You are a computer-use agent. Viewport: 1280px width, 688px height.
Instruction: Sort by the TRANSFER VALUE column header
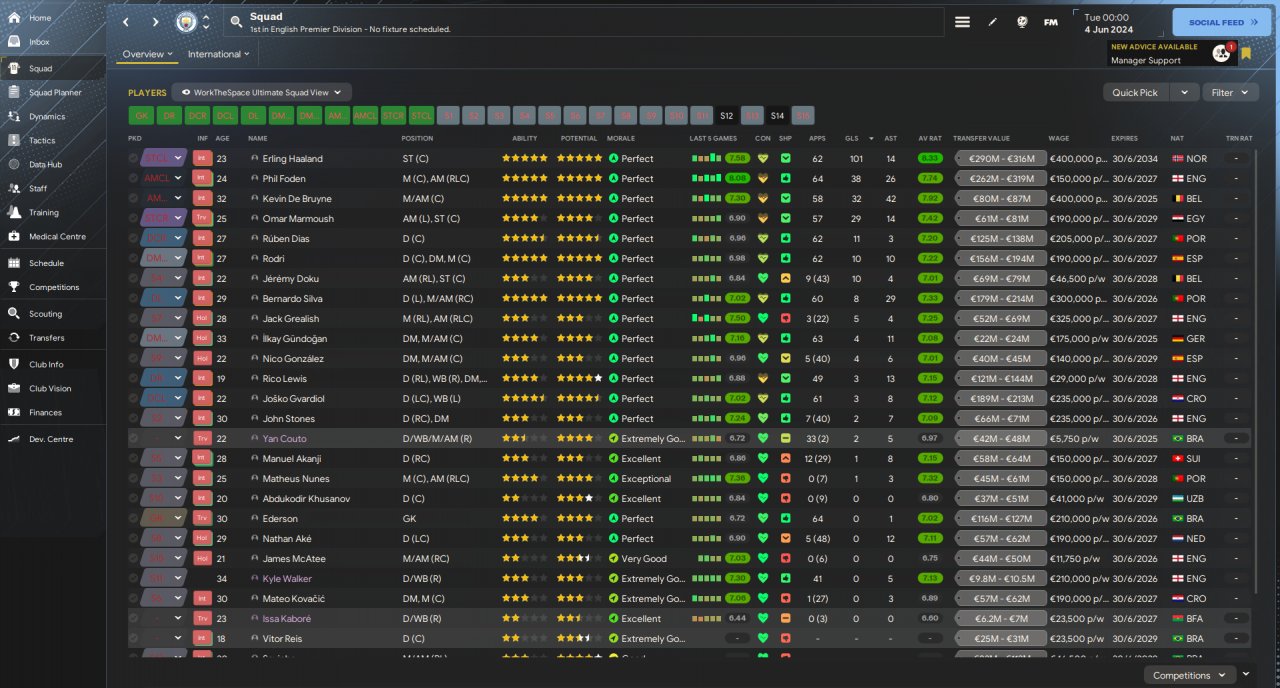(981, 138)
